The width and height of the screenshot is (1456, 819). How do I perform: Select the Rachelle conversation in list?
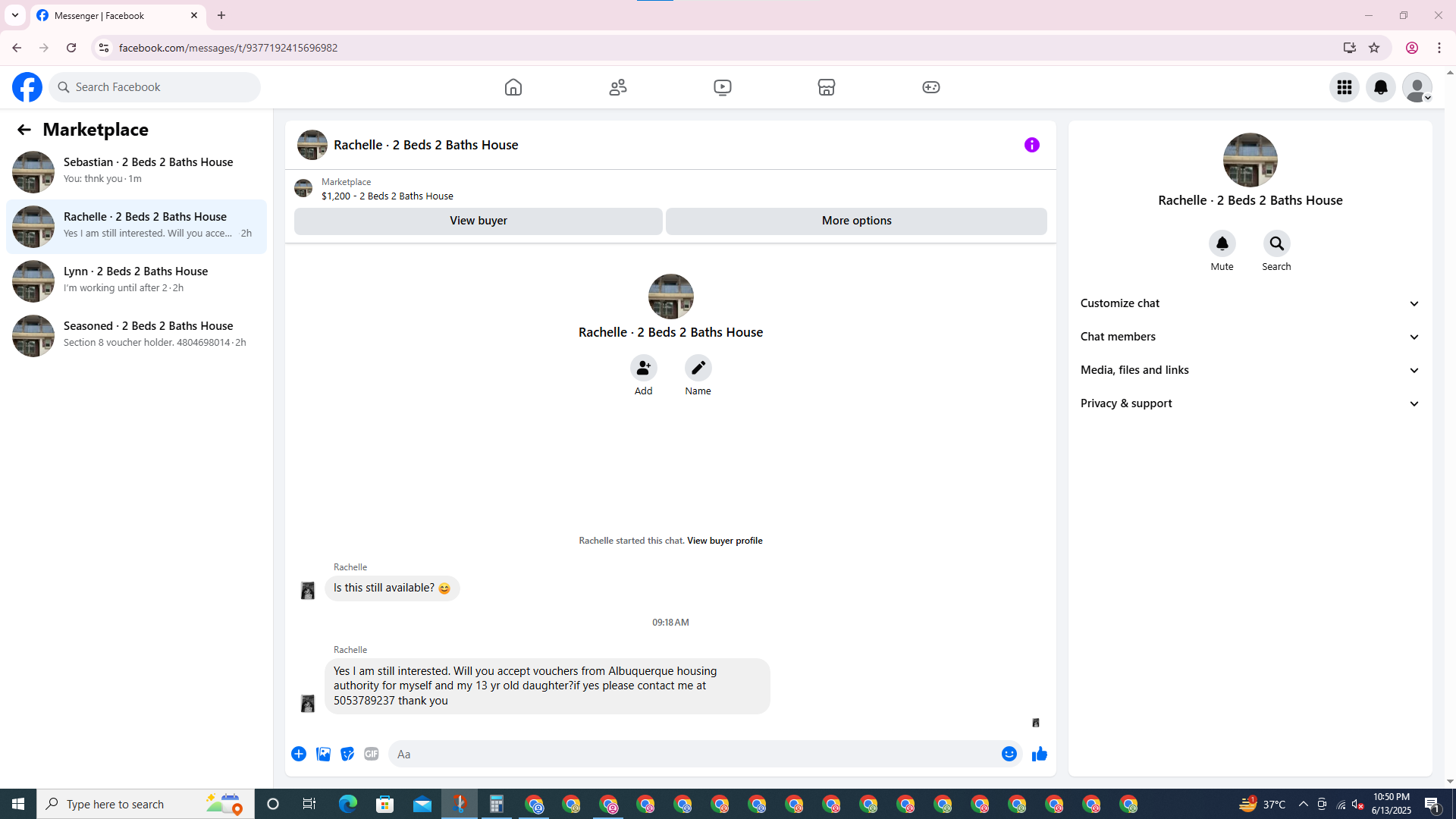(x=136, y=227)
